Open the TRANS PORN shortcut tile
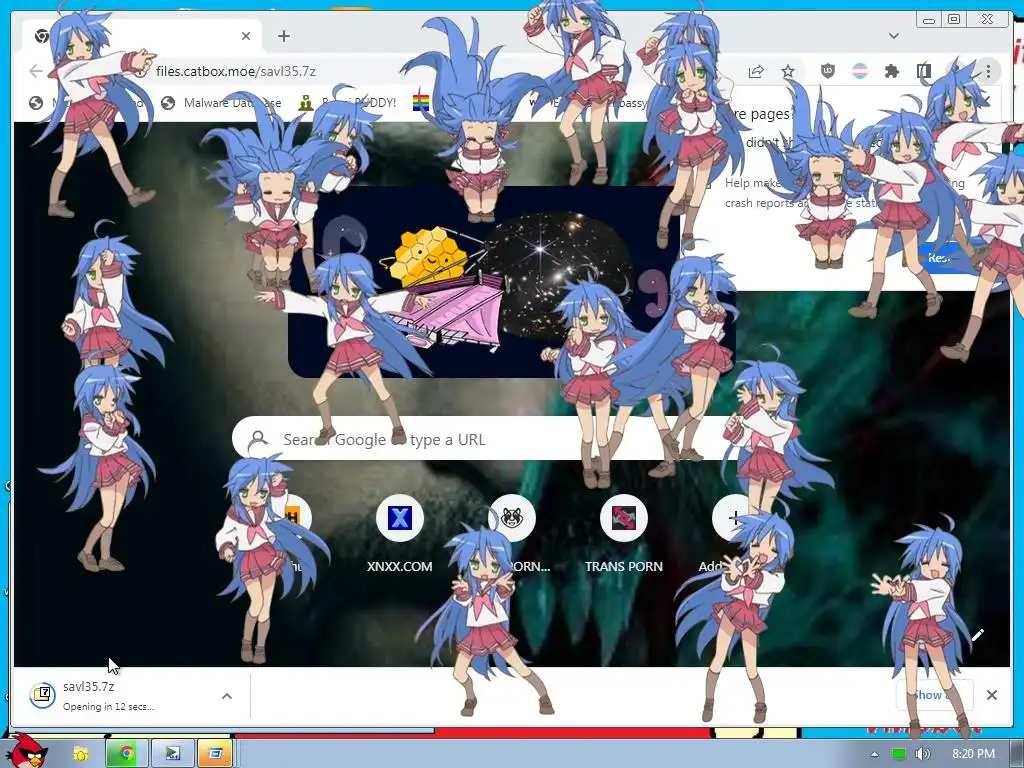The height and width of the screenshot is (768, 1024). (x=624, y=534)
